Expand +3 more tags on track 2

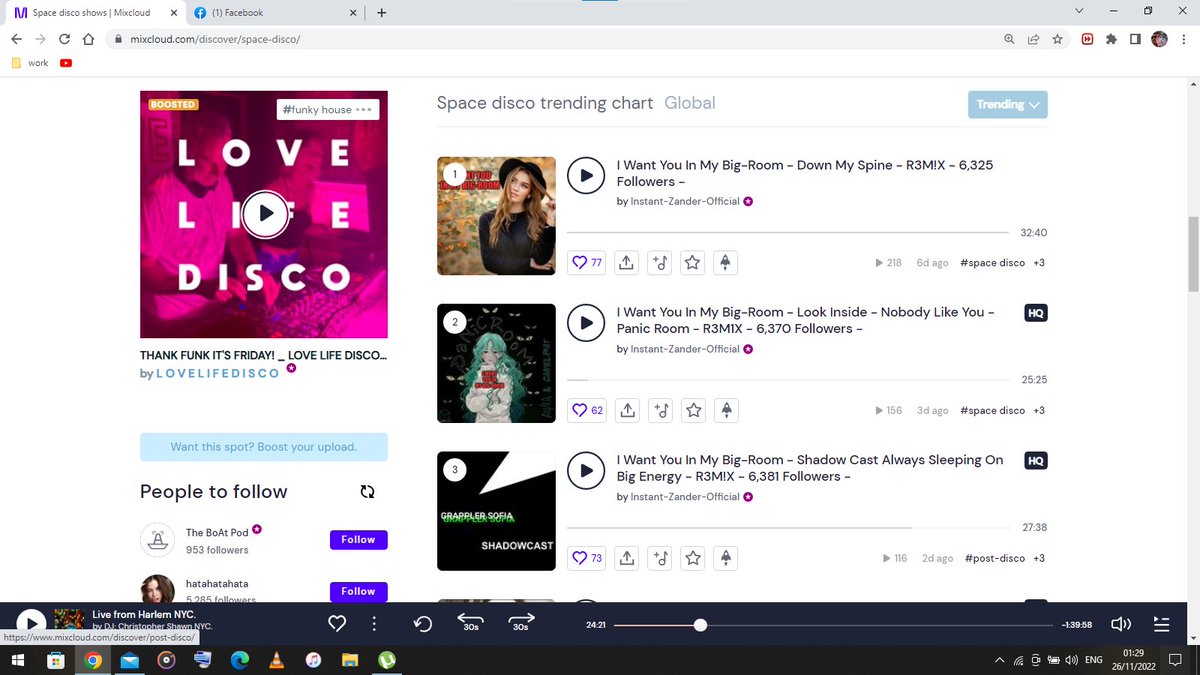pyautogui.click(x=1039, y=410)
